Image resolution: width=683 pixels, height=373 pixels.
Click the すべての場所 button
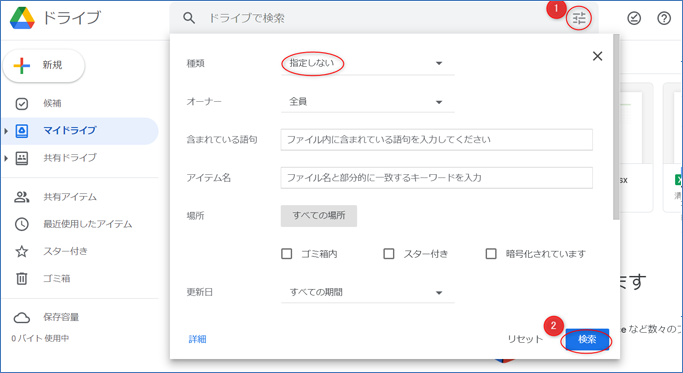click(x=319, y=216)
